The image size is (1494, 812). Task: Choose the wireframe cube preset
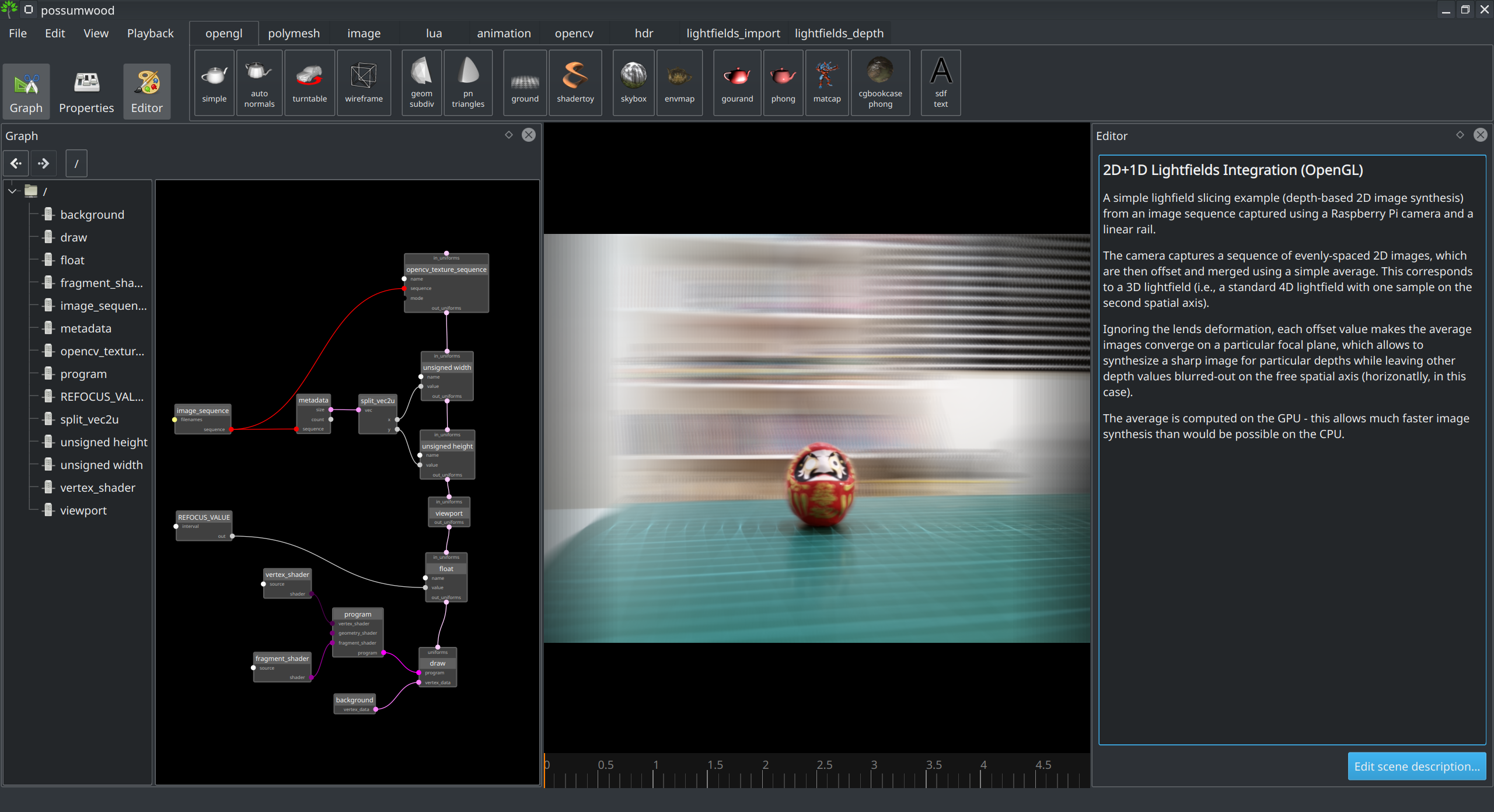364,83
